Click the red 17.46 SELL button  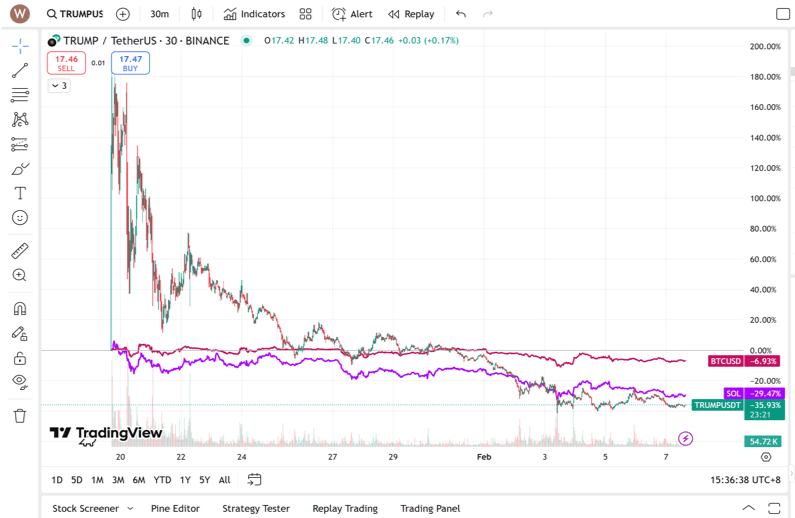point(66,63)
